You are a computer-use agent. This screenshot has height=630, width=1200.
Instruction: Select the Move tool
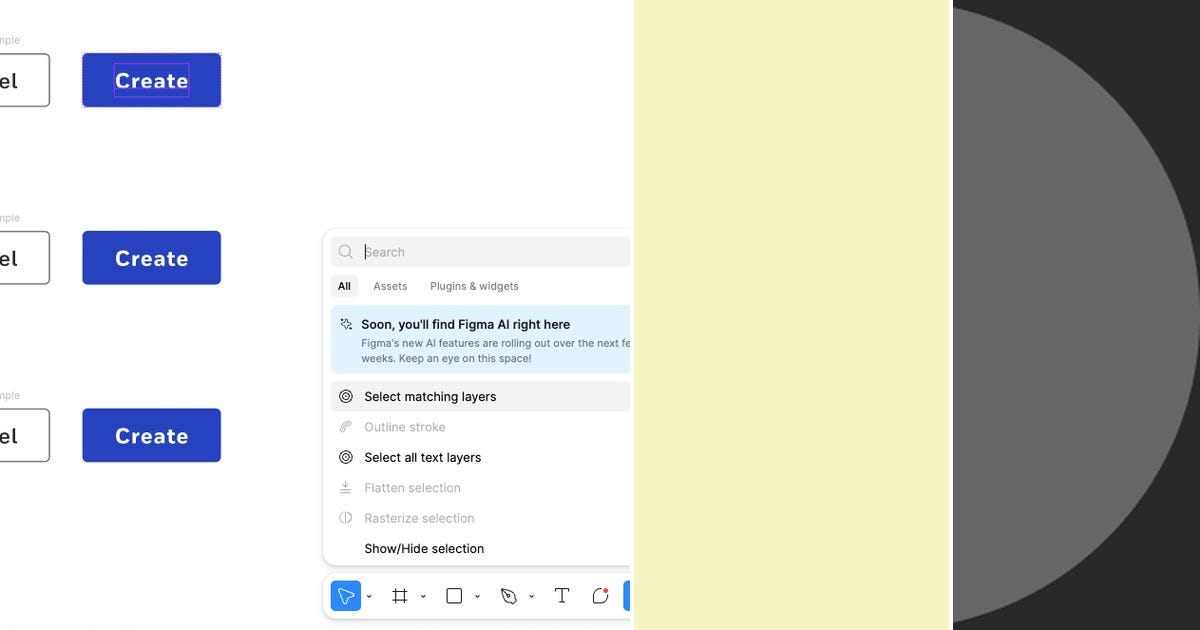tap(344, 595)
